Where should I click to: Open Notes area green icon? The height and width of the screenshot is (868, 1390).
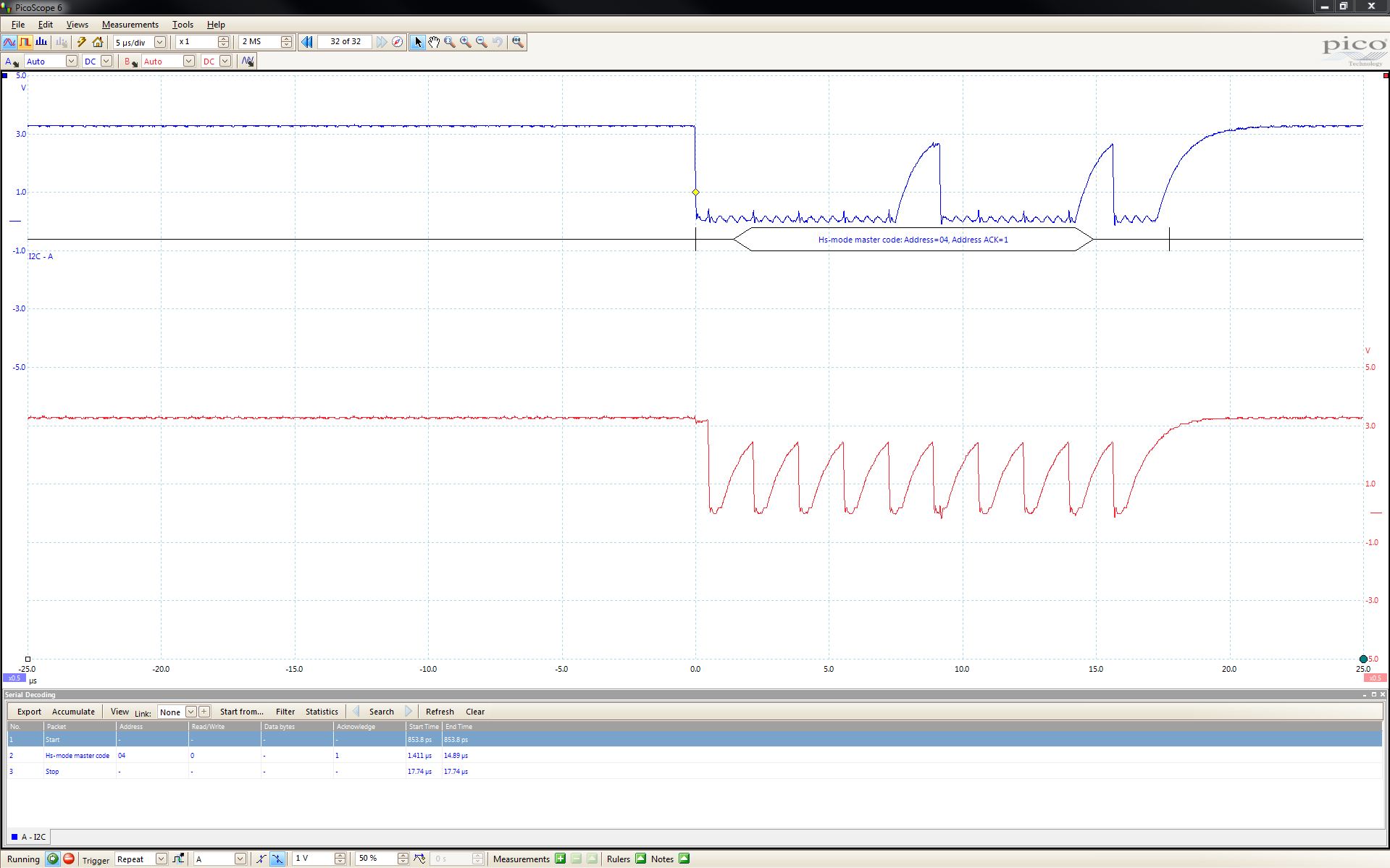coord(684,859)
